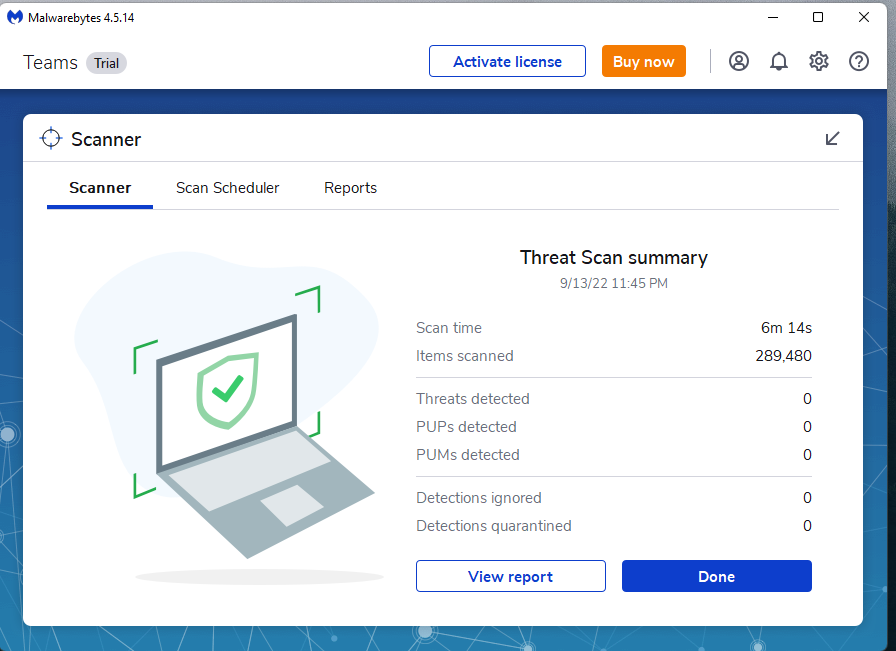The height and width of the screenshot is (651, 896).
Task: Select the Scanner tab
Action: coord(100,188)
